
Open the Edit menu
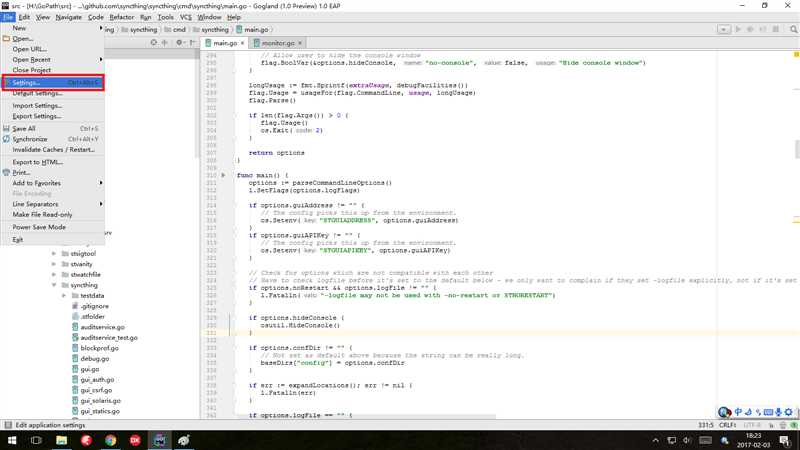pyautogui.click(x=24, y=17)
